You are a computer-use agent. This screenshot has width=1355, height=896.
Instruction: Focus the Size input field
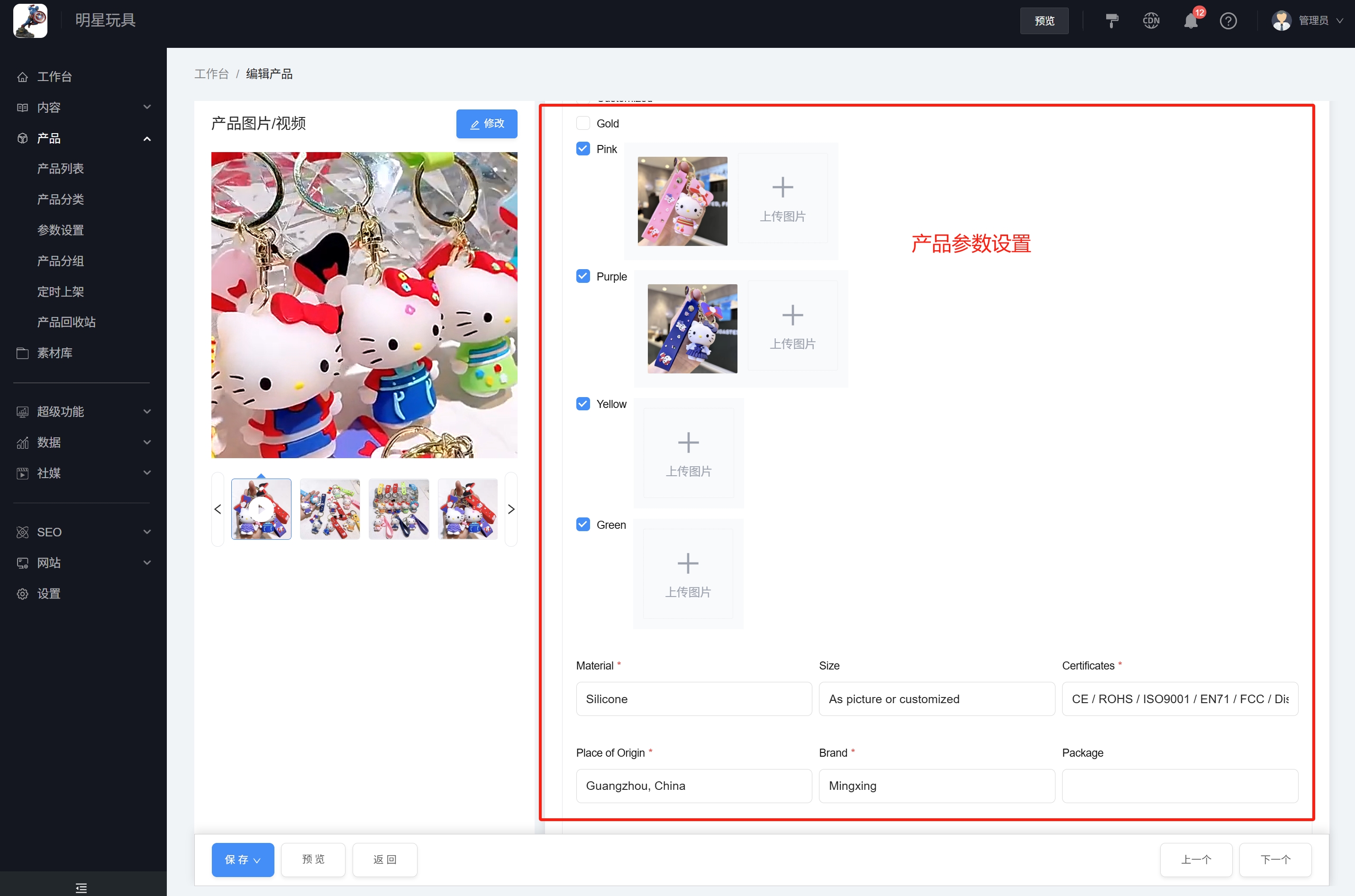(937, 699)
